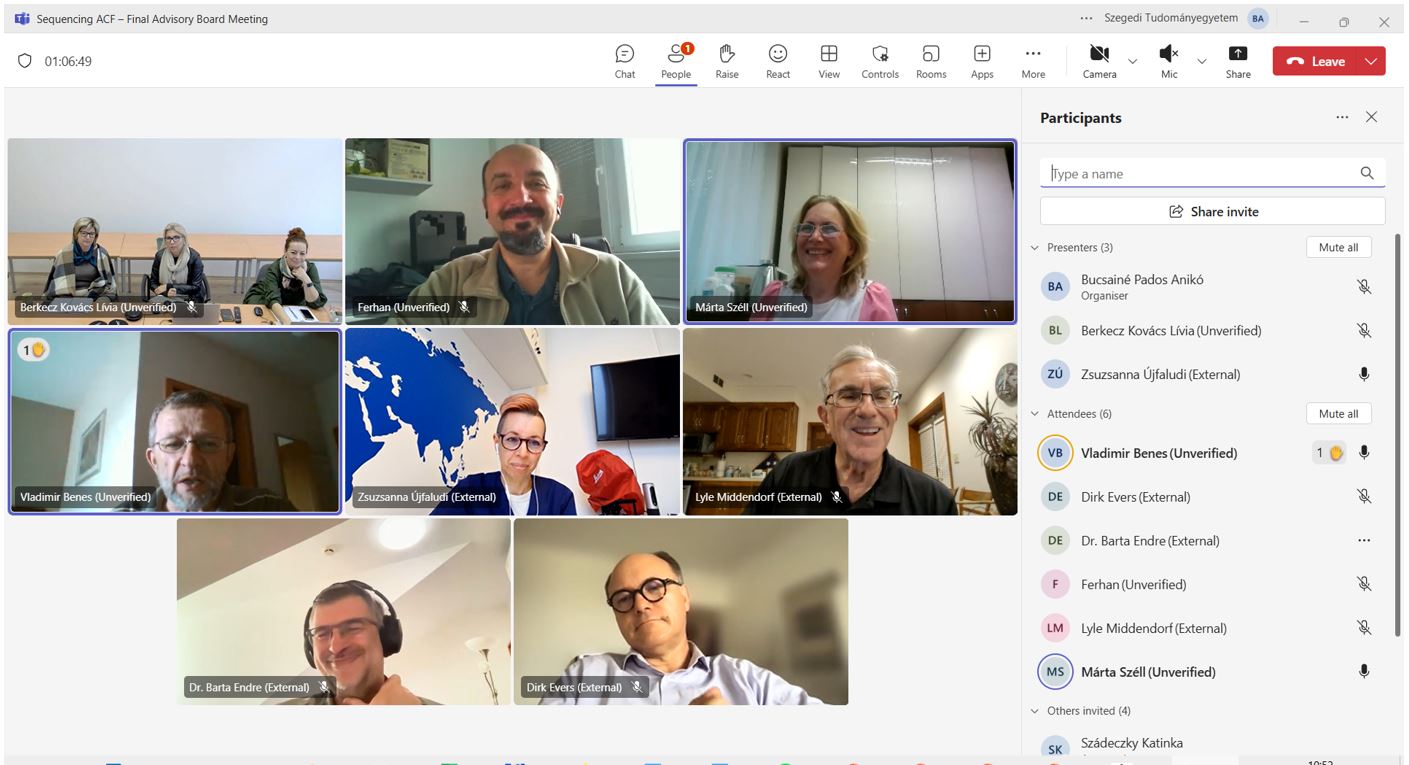Open breakout Rooms
Screen dimensions: 1409x765
point(931,61)
